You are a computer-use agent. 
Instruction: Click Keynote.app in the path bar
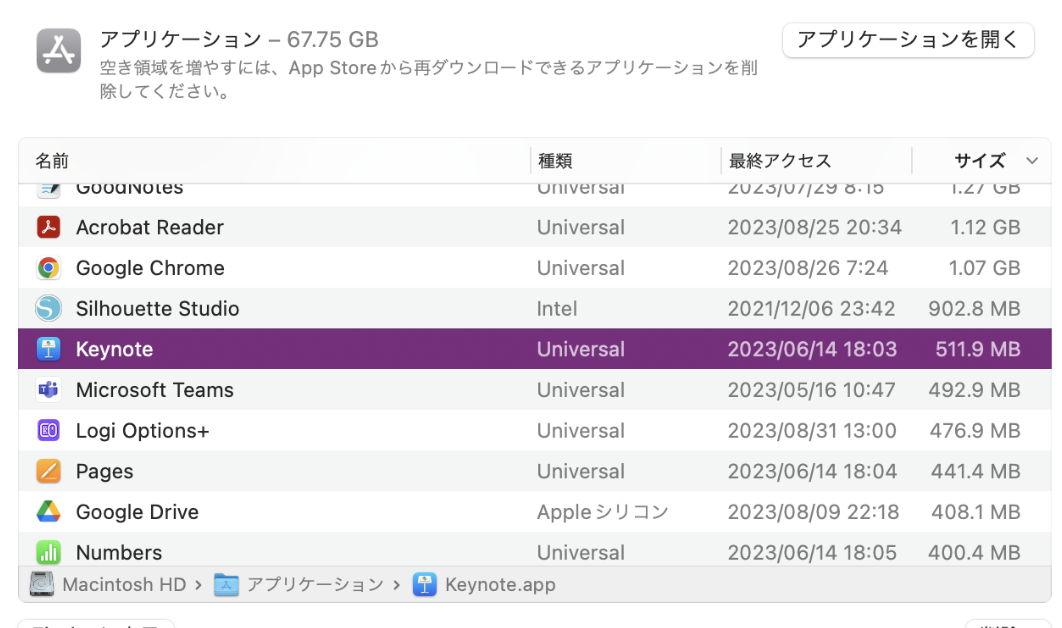[x=499, y=585]
